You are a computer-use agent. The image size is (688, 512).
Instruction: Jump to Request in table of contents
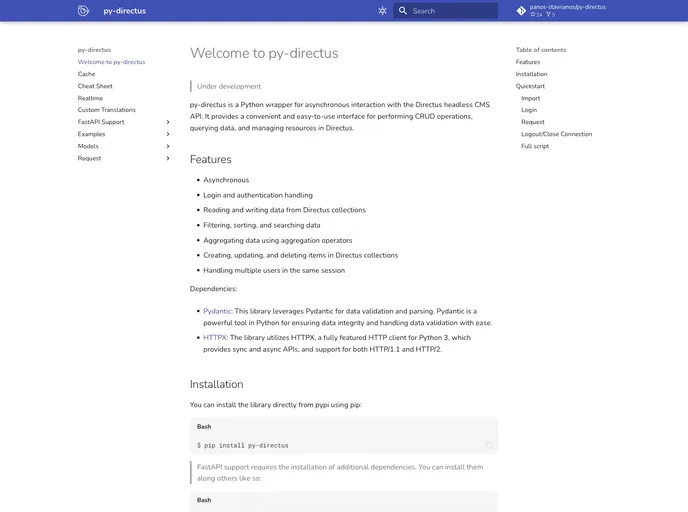(533, 122)
